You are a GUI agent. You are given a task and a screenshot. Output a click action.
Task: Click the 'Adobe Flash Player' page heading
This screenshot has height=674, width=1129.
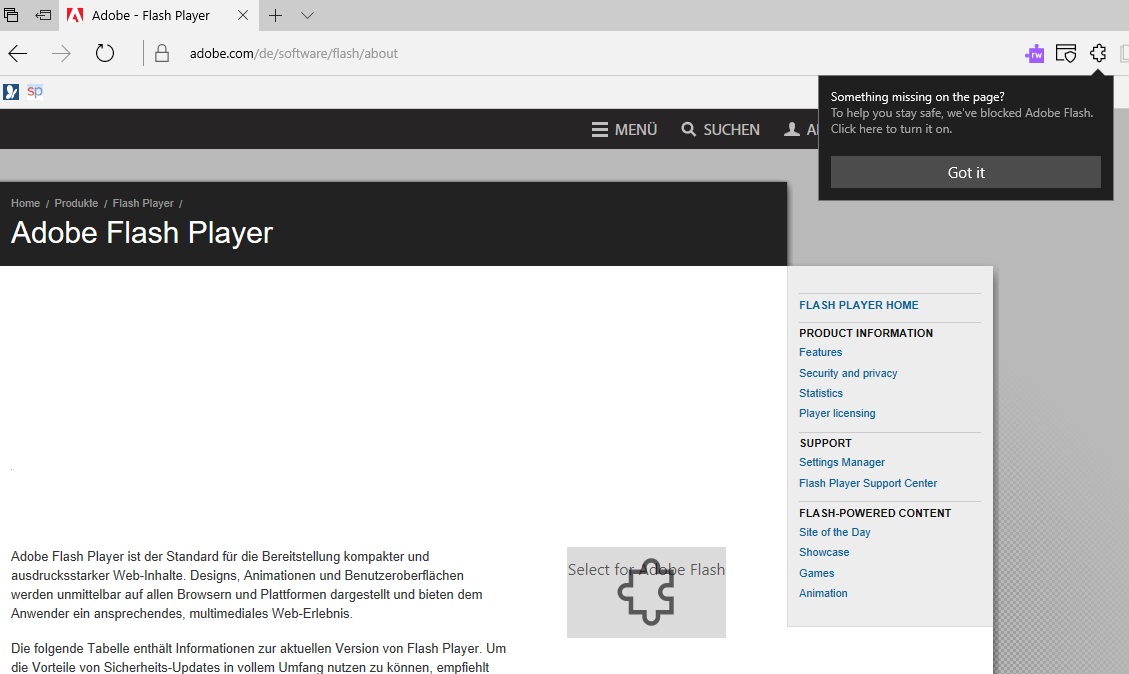(142, 233)
